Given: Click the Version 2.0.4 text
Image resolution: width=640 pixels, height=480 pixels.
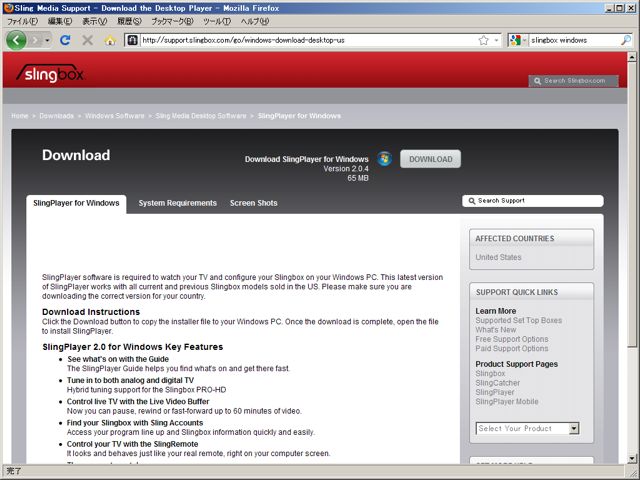Looking at the screenshot, I should [346, 169].
